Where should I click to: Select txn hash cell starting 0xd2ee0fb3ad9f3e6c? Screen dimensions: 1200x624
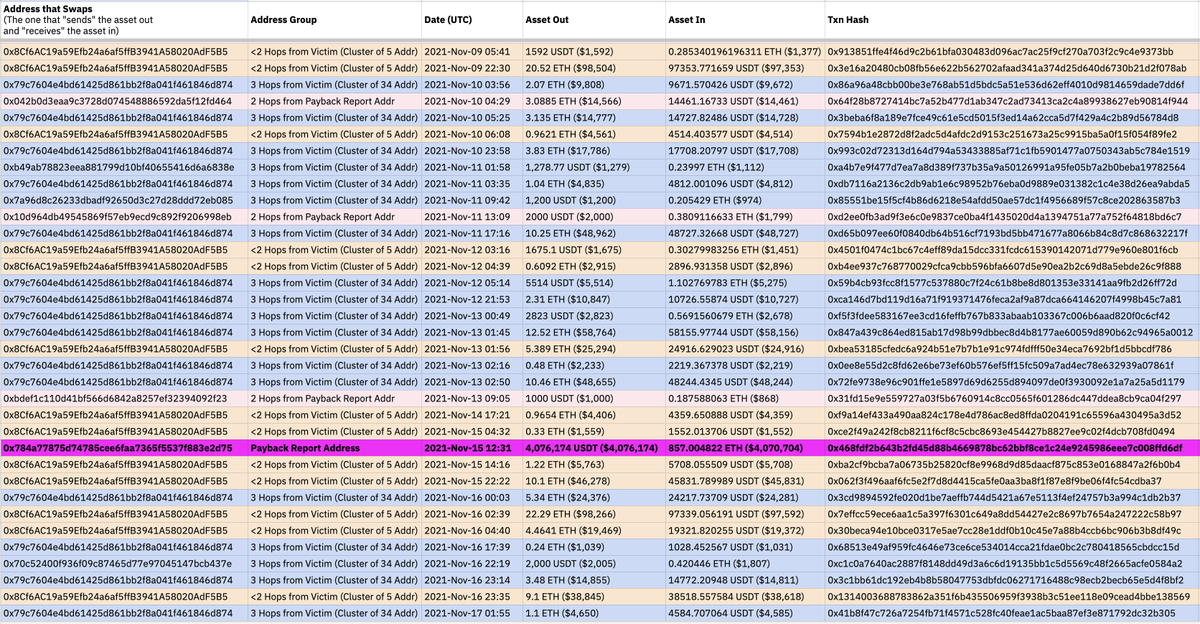pyautogui.click(x=1012, y=217)
